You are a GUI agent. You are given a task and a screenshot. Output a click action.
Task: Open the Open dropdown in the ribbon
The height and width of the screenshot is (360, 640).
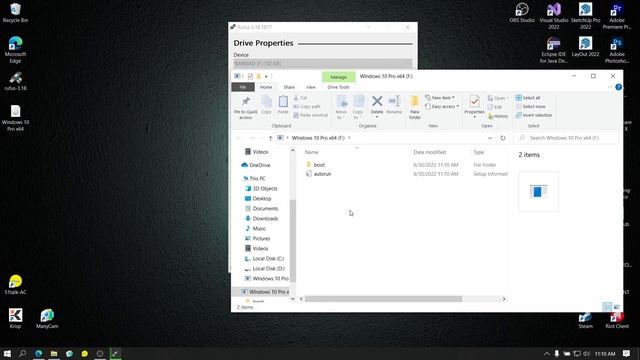[x=498, y=98]
